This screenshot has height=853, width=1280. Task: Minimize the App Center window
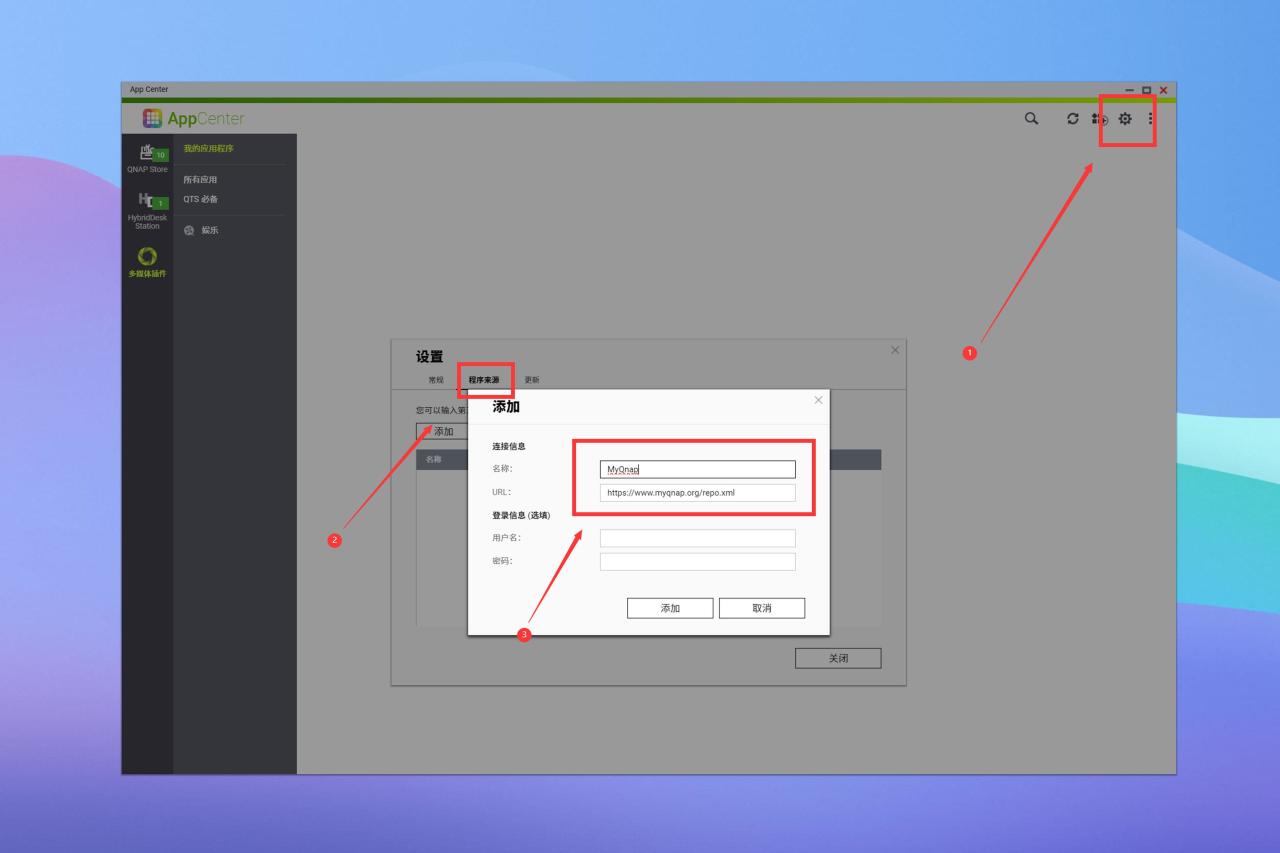point(1130,90)
